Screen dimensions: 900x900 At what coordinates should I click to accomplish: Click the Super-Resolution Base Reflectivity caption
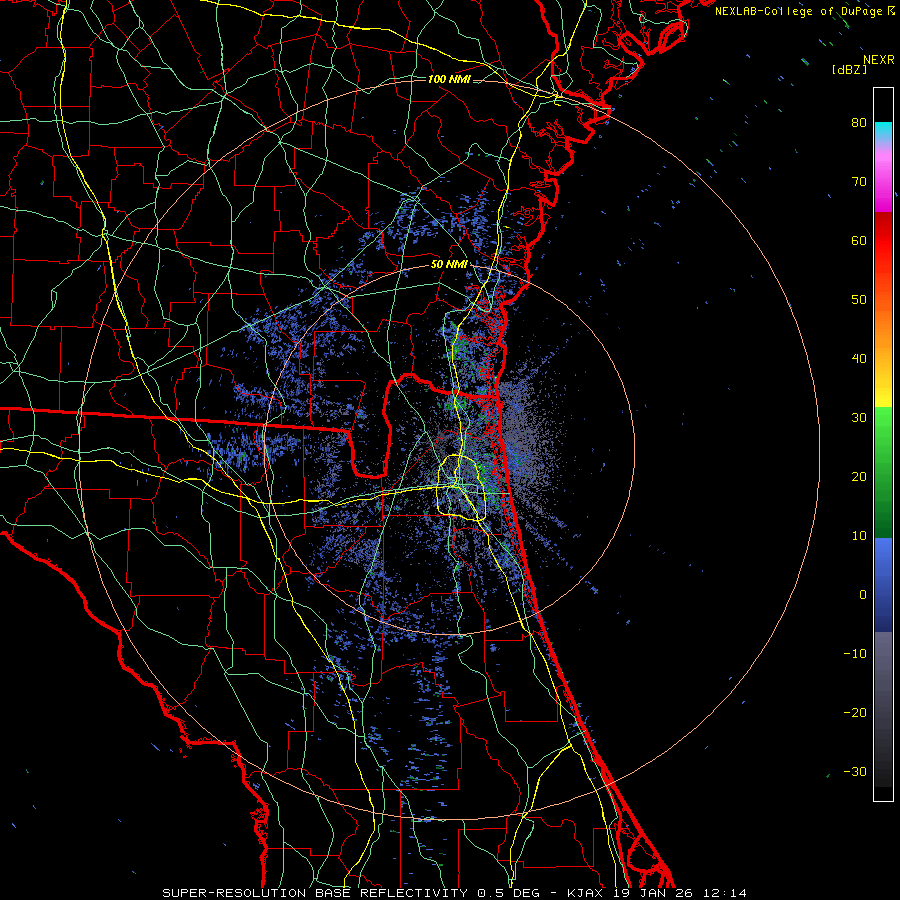pos(455,893)
